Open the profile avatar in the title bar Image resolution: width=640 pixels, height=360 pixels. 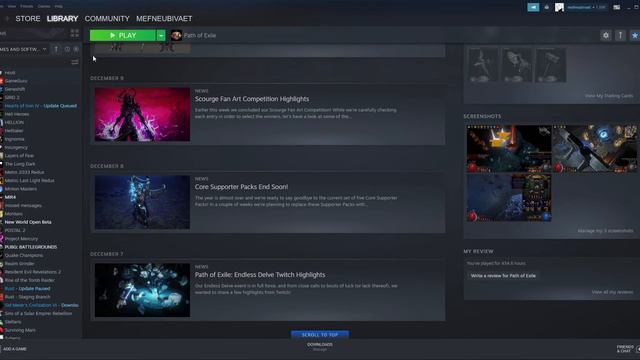[x=559, y=7]
